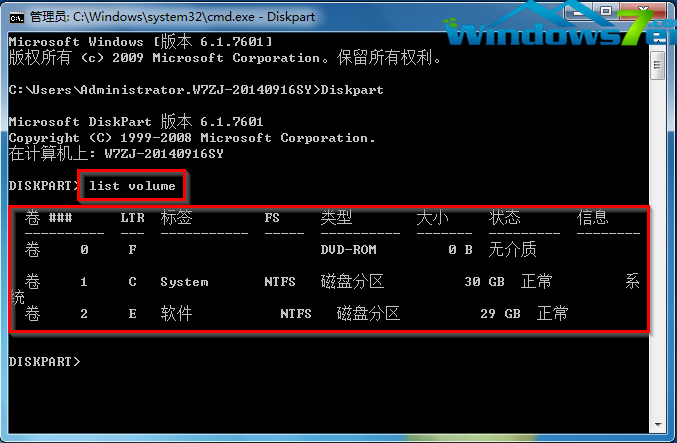Viewport: 677px width, 443px height.
Task: Click the 'list volume' command text
Action: [x=132, y=186]
